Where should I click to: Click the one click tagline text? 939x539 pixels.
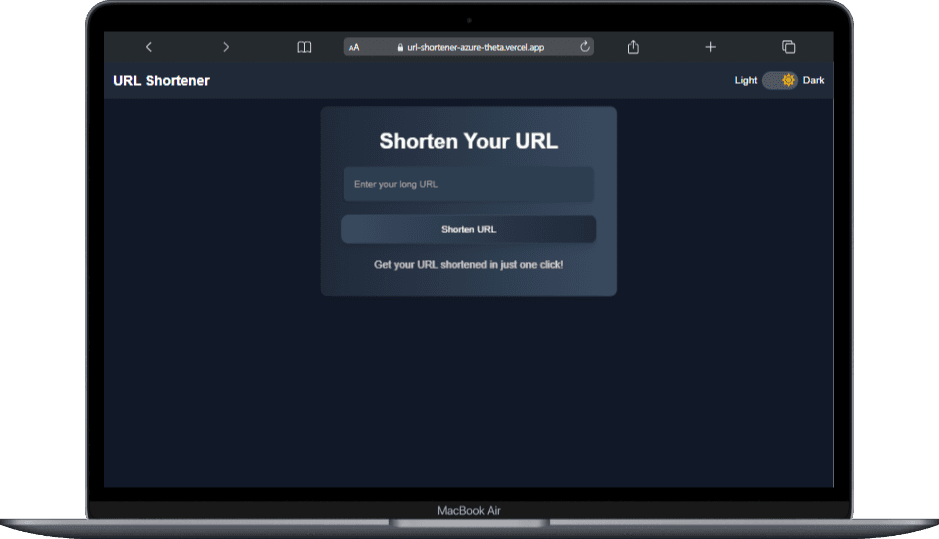[x=468, y=265]
